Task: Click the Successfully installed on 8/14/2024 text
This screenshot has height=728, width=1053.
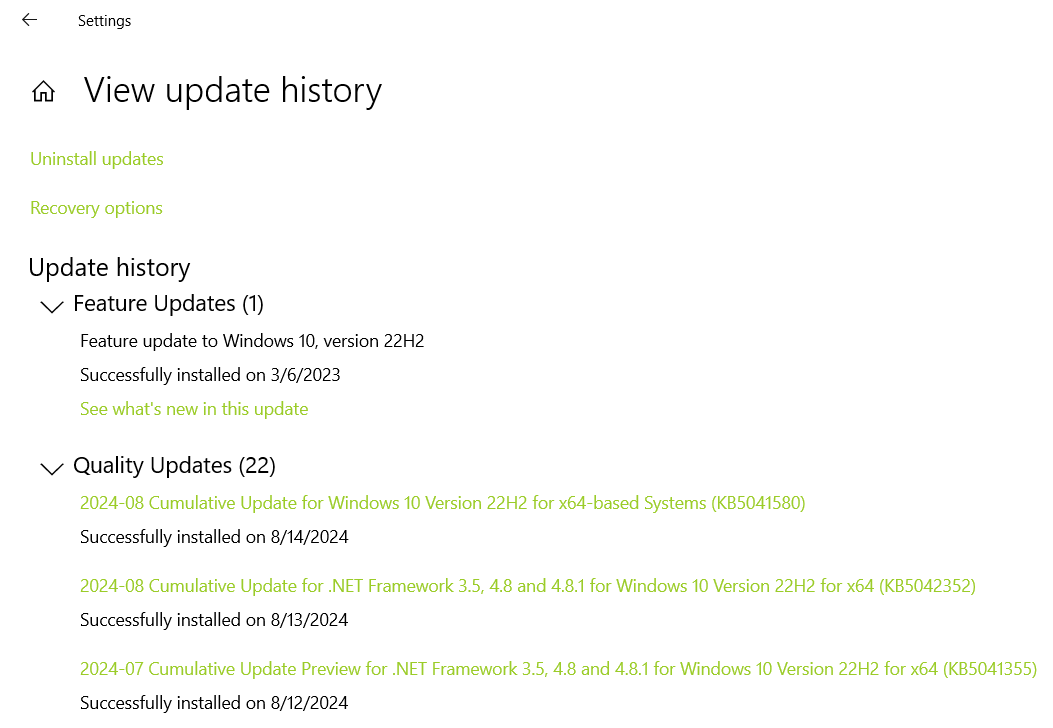Action: click(214, 537)
